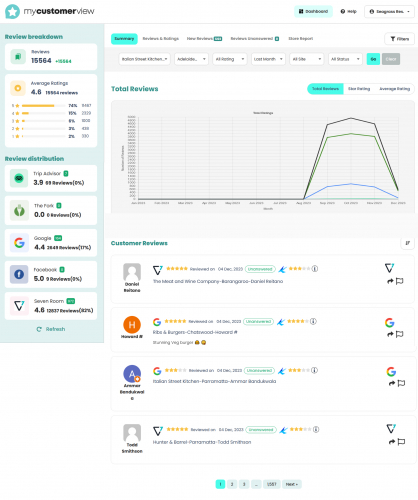Click the Unanswered badge on Howard's review

click(x=259, y=322)
